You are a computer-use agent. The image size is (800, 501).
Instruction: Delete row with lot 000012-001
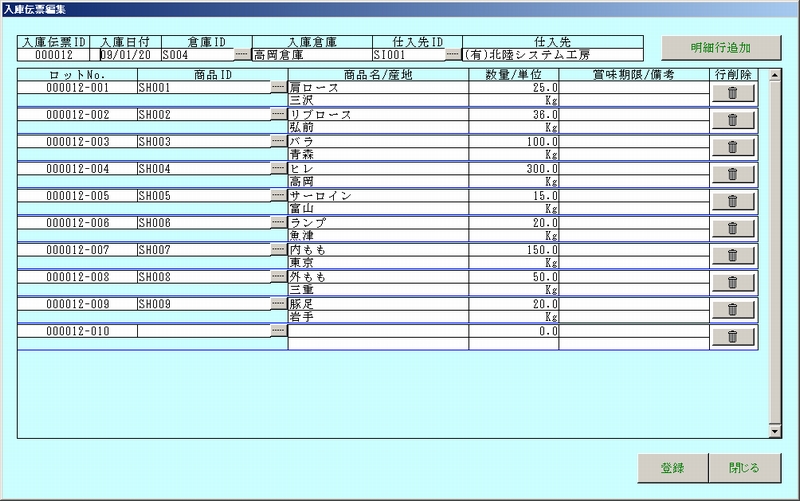pyautogui.click(x=733, y=93)
